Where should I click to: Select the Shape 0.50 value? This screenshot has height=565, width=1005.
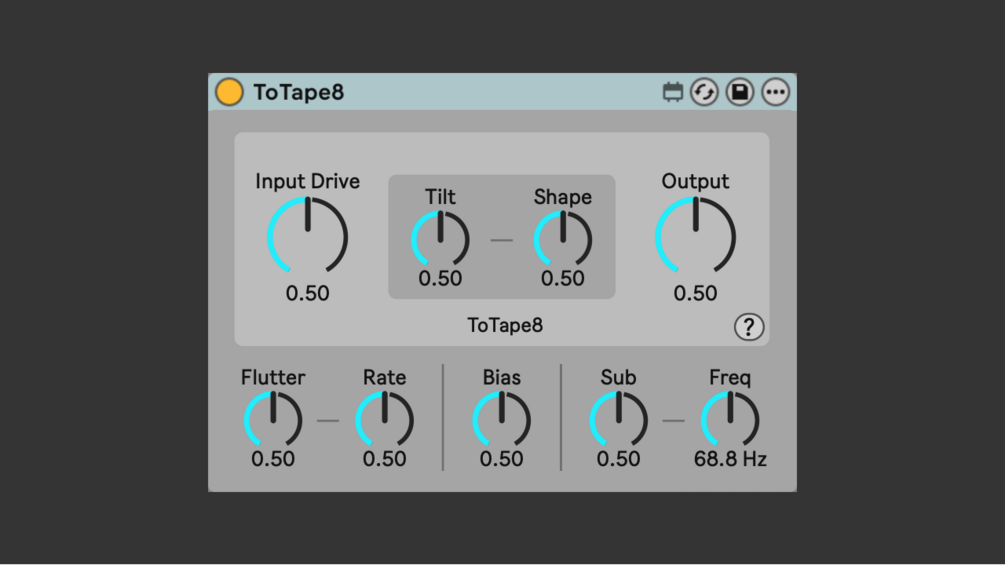(563, 279)
